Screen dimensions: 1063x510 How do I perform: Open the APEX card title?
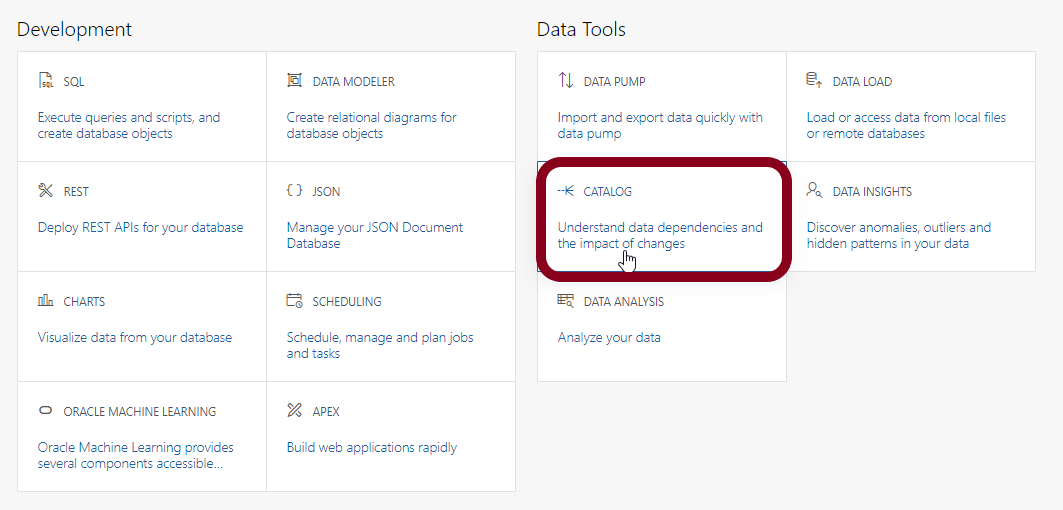click(x=326, y=412)
